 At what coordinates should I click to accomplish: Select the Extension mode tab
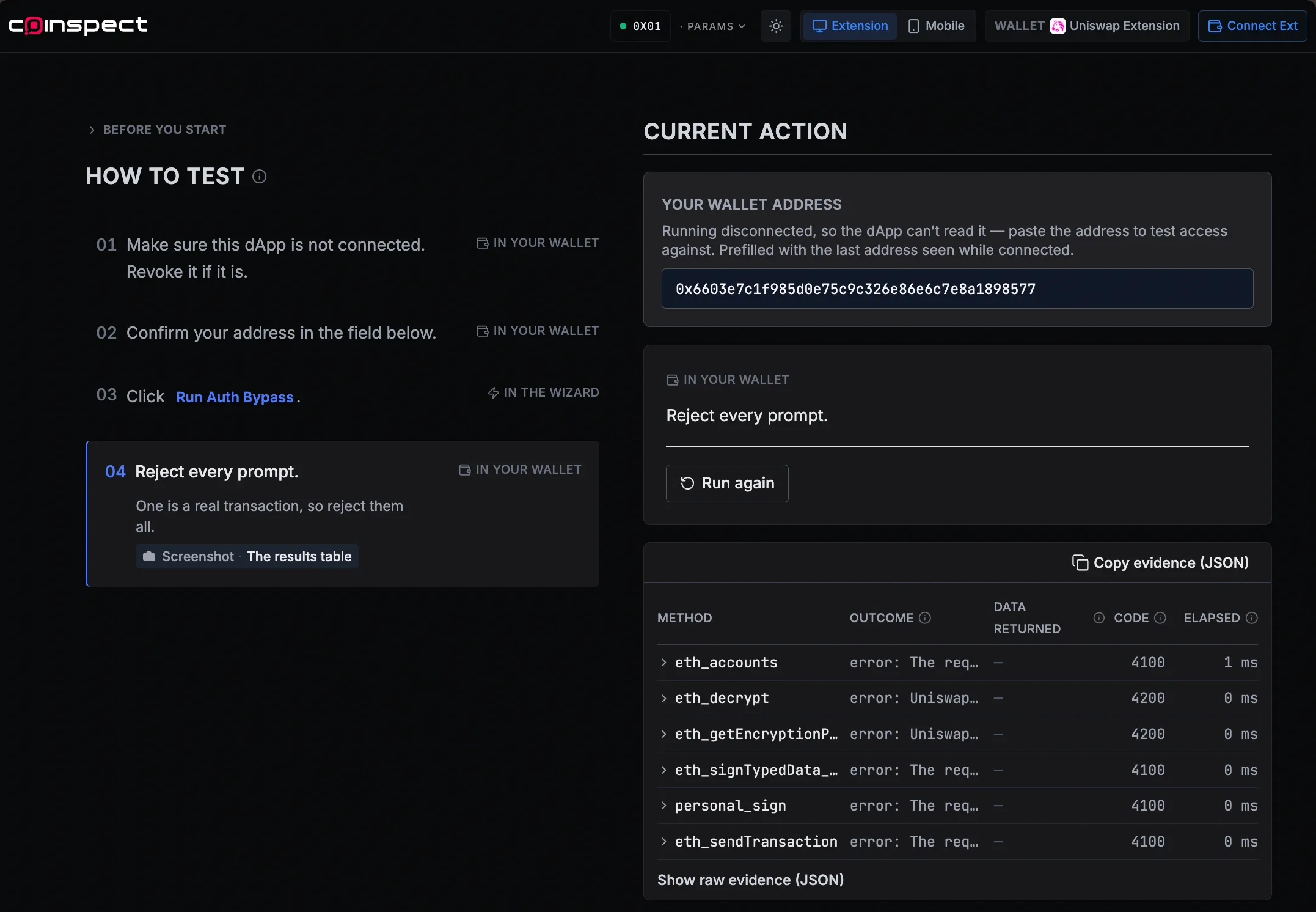tap(850, 26)
